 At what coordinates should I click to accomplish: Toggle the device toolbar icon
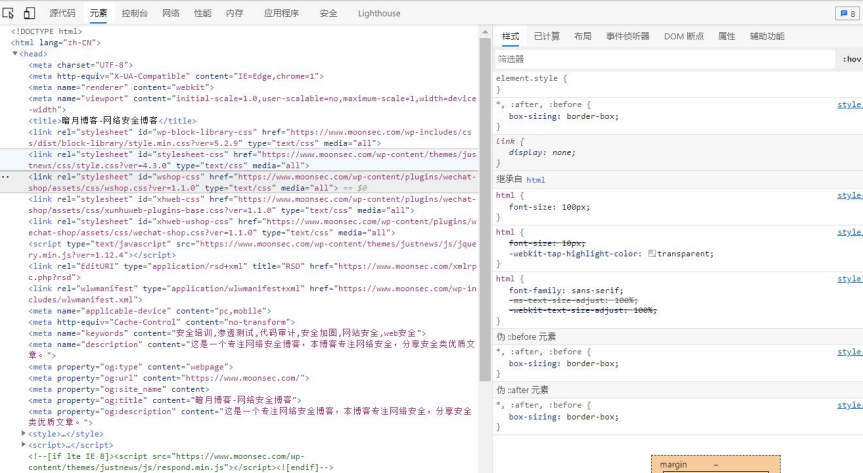click(29, 13)
